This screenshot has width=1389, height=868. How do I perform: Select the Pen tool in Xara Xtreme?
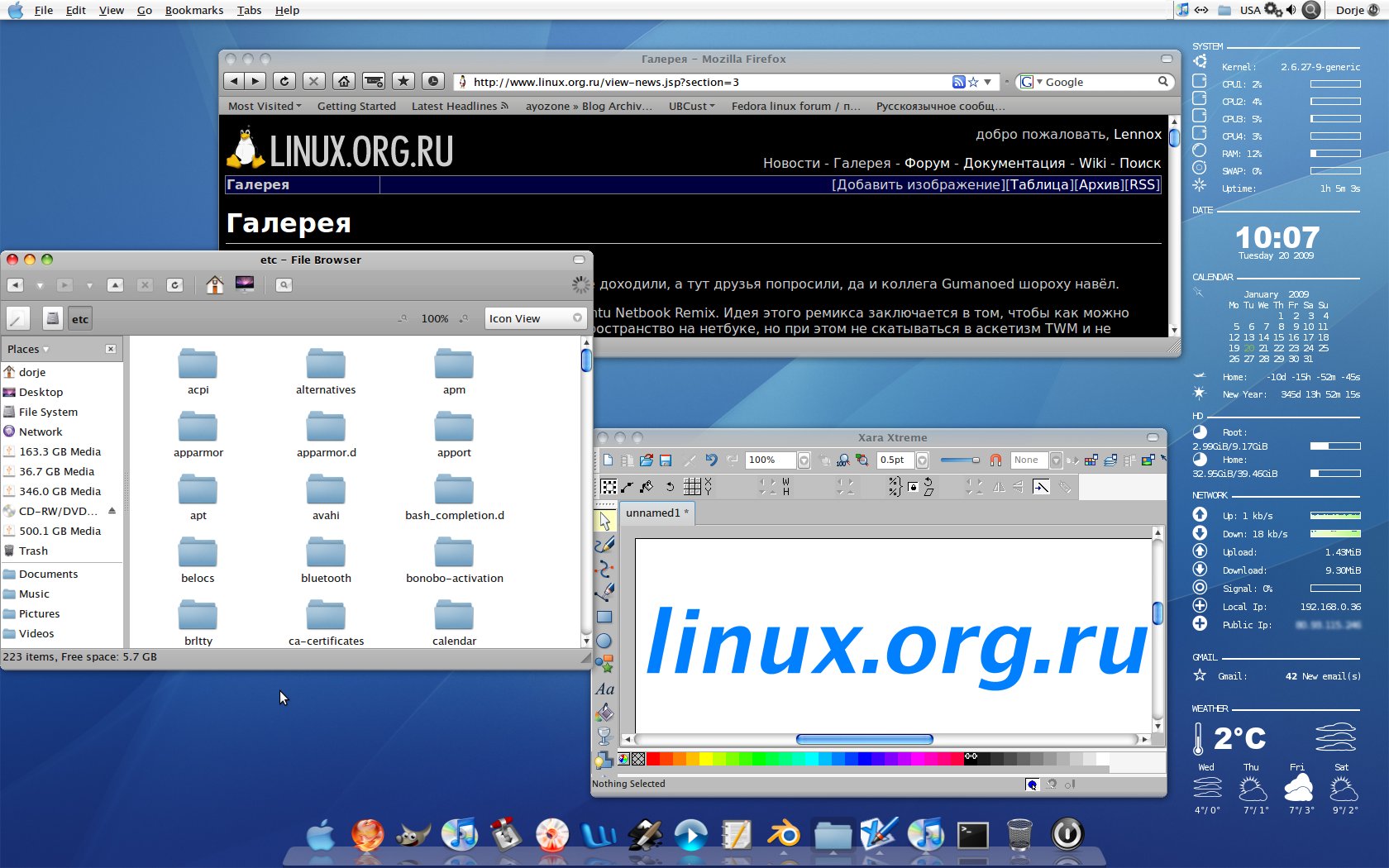[x=604, y=592]
